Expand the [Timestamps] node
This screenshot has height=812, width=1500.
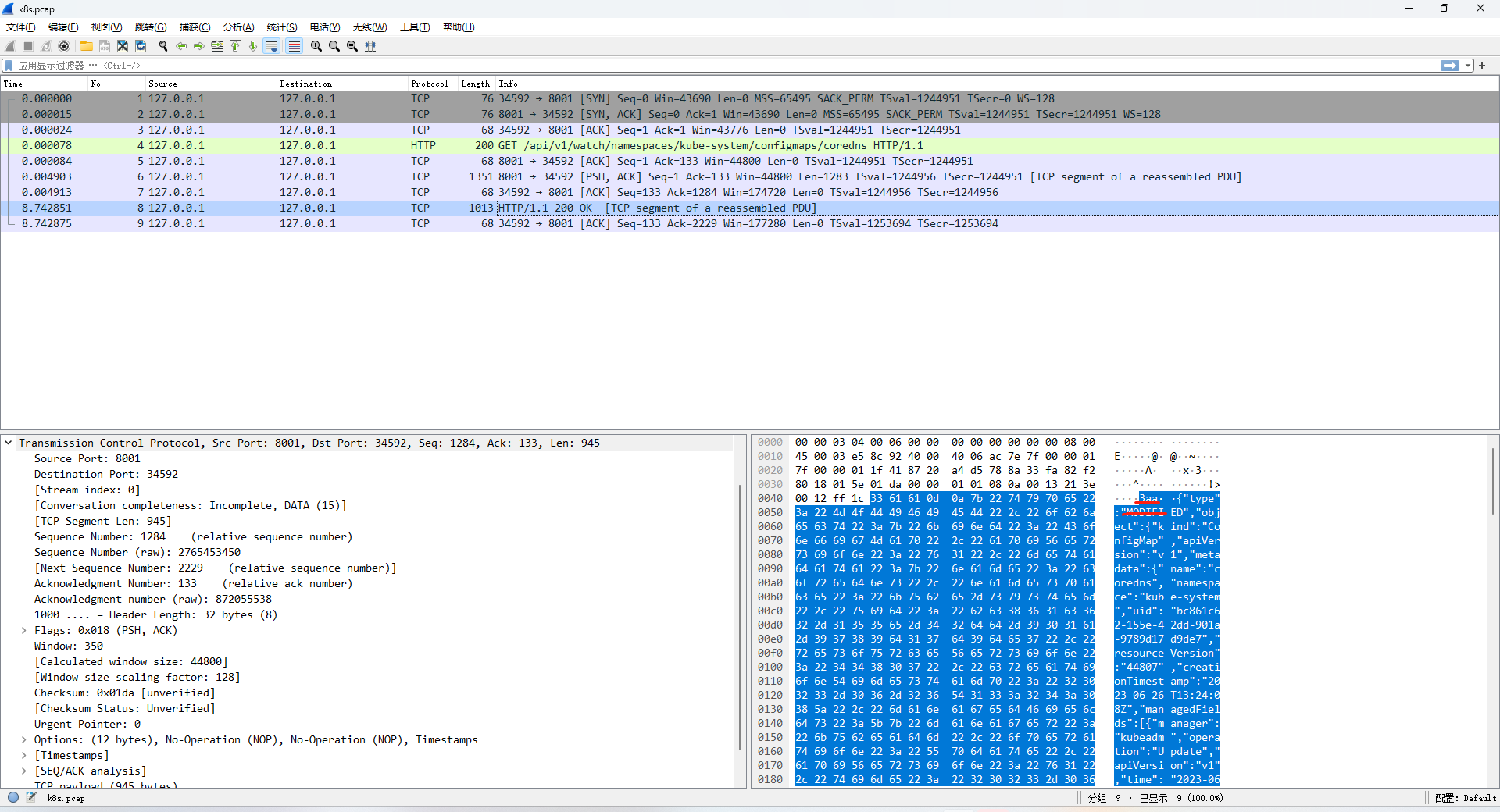click(x=24, y=755)
